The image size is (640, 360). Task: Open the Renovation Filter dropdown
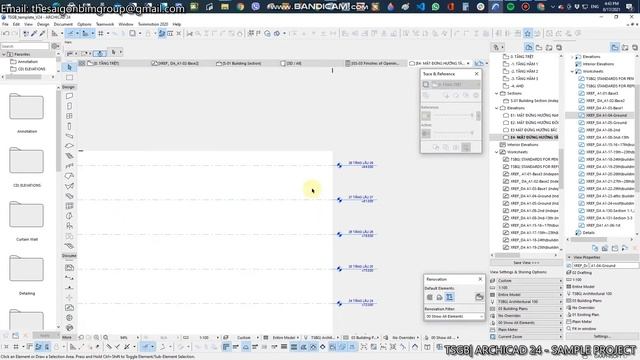(454, 316)
